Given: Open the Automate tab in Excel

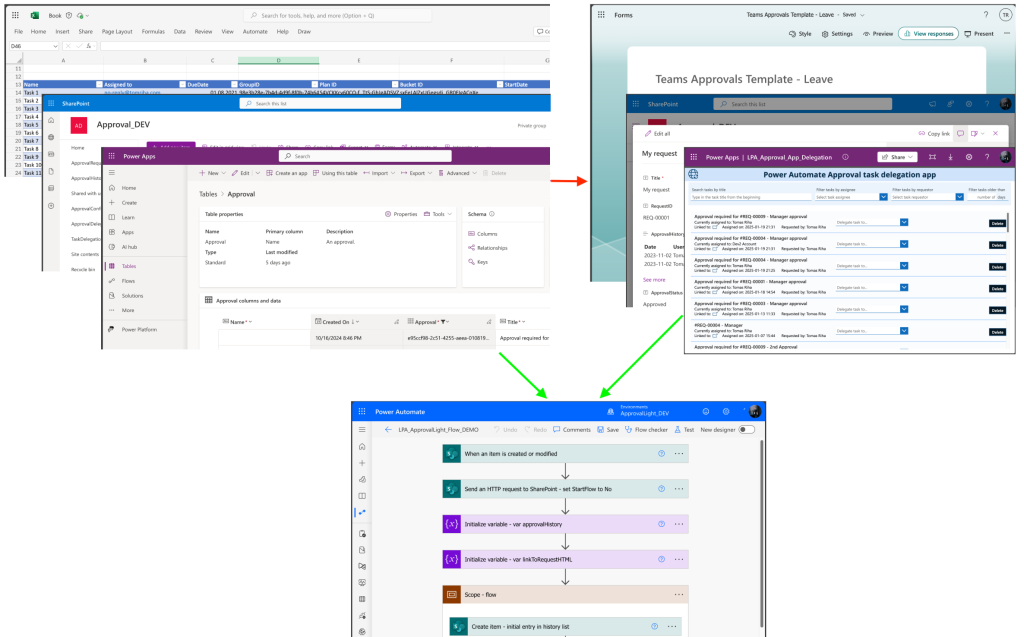Looking at the screenshot, I should (255, 31).
